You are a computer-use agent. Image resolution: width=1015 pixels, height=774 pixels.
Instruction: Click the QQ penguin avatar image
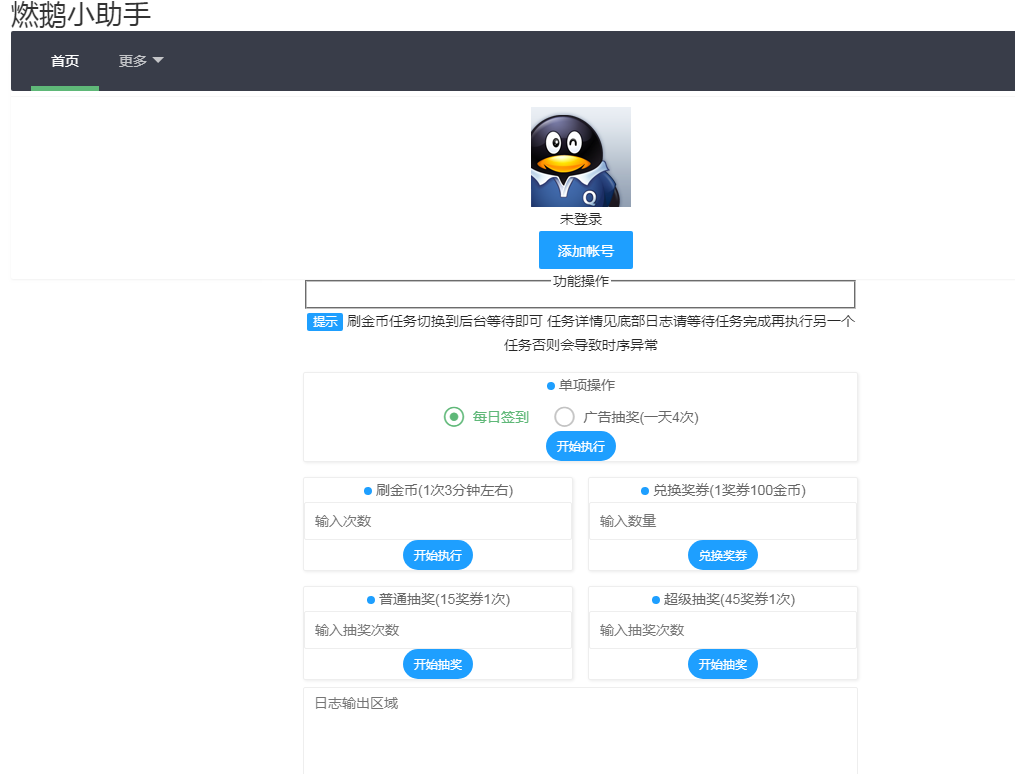580,157
